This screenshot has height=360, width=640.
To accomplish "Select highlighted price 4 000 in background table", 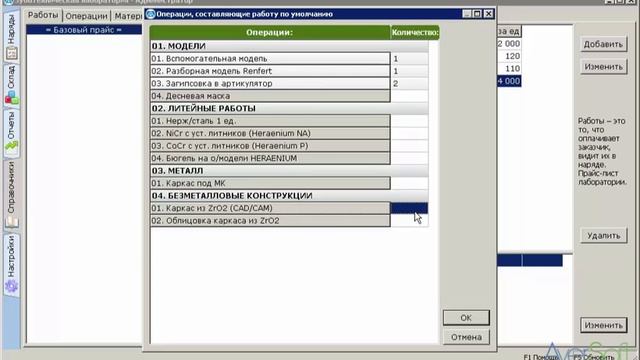I will (509, 81).
